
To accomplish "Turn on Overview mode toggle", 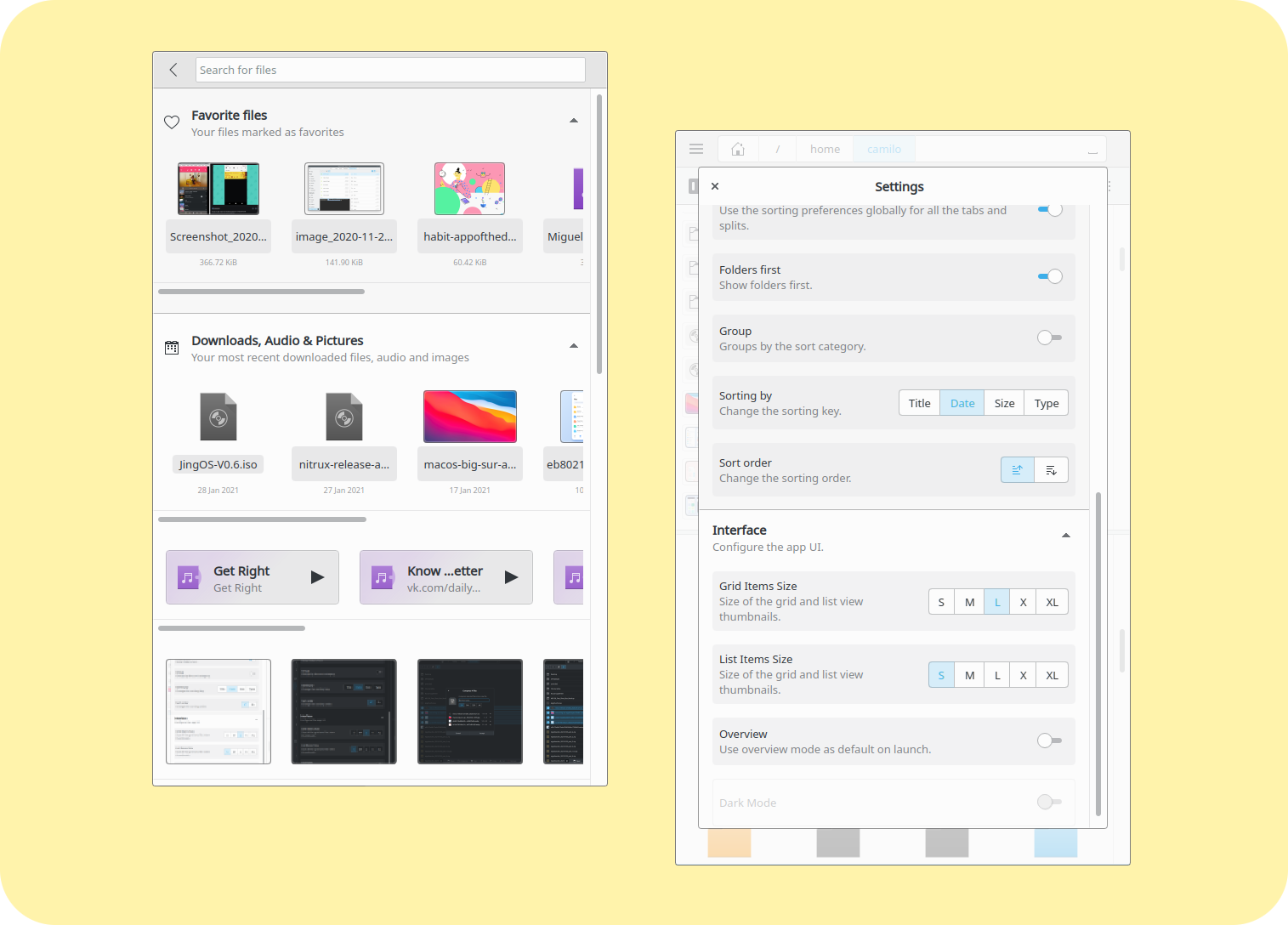I will click(1050, 741).
